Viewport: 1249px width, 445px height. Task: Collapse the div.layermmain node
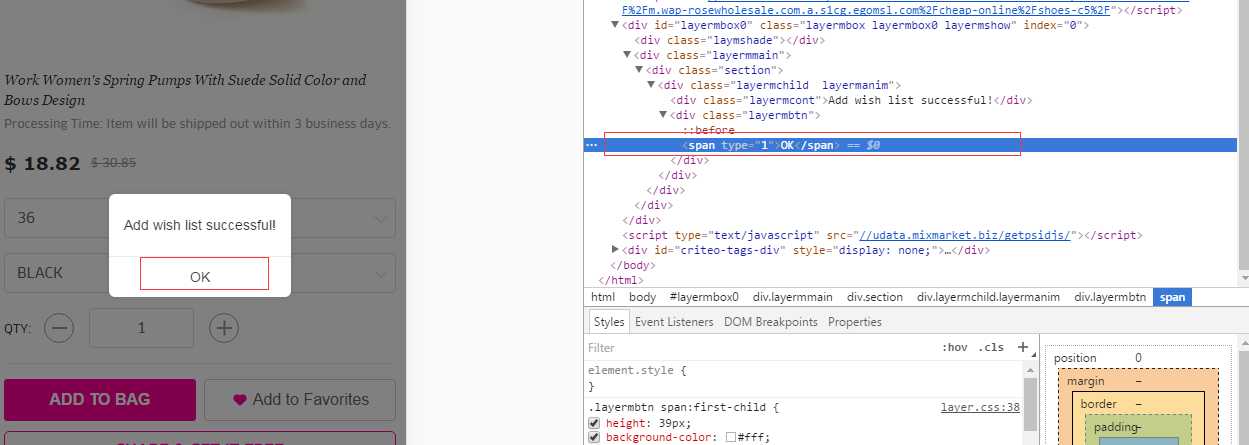(x=627, y=55)
